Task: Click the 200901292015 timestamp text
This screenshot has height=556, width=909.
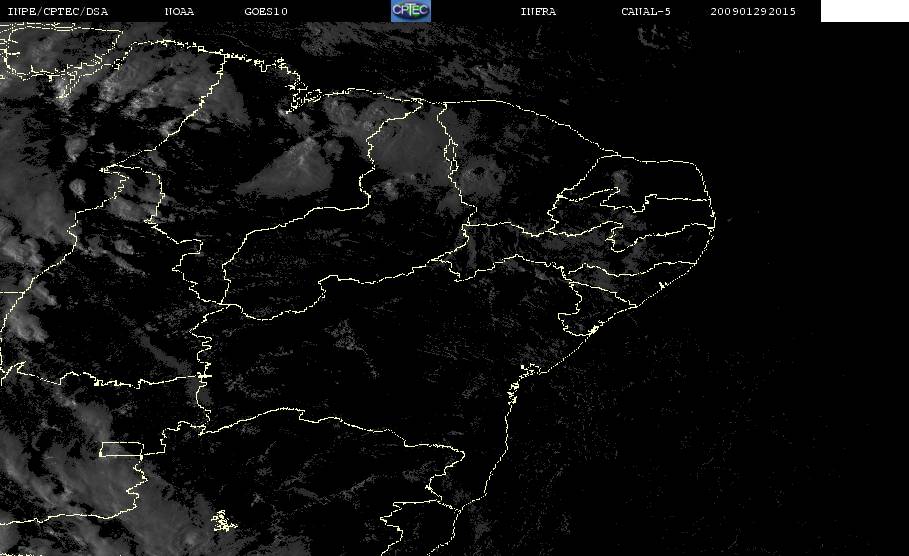Action: click(753, 11)
